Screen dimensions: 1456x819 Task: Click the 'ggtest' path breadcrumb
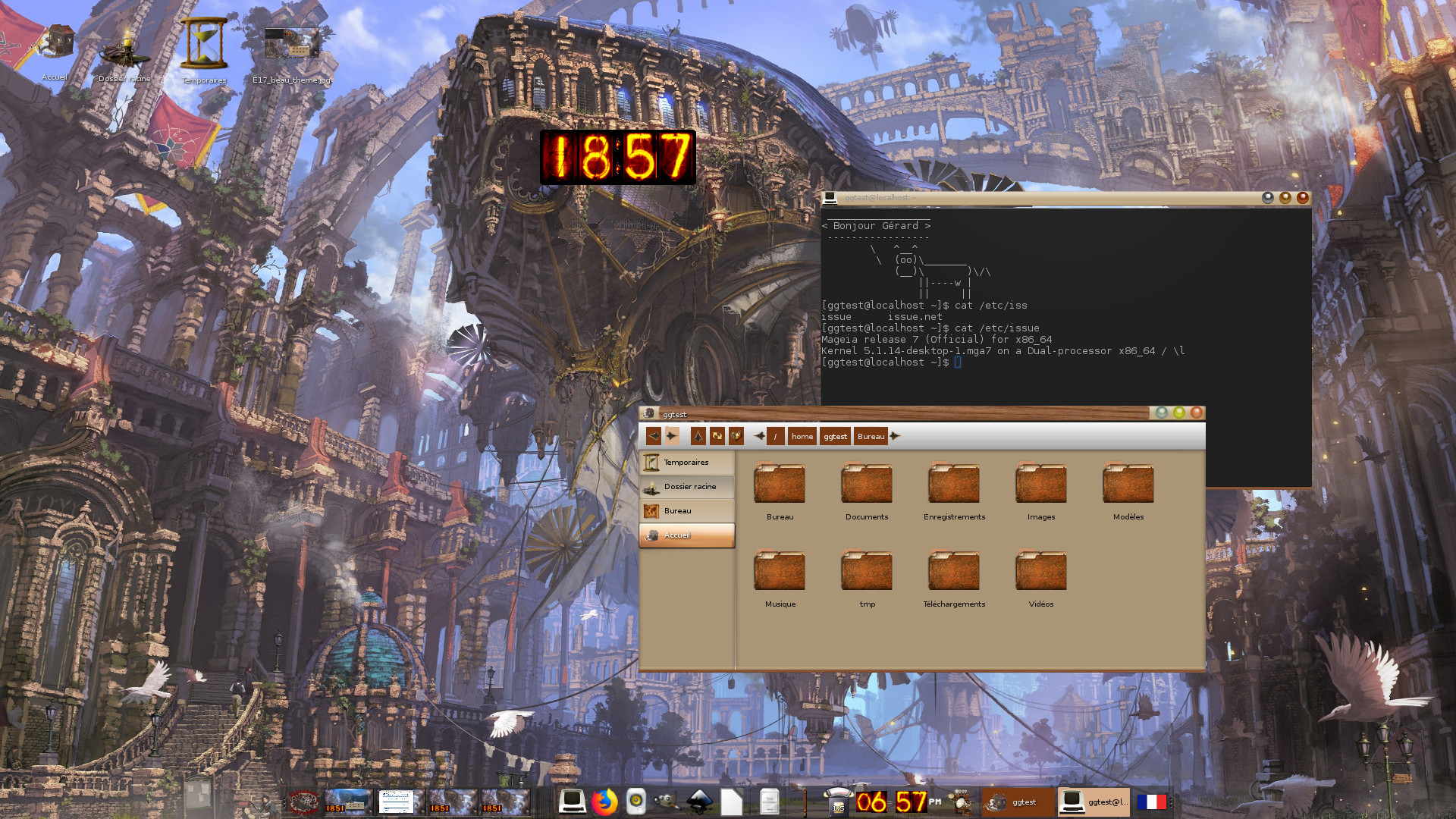point(835,436)
